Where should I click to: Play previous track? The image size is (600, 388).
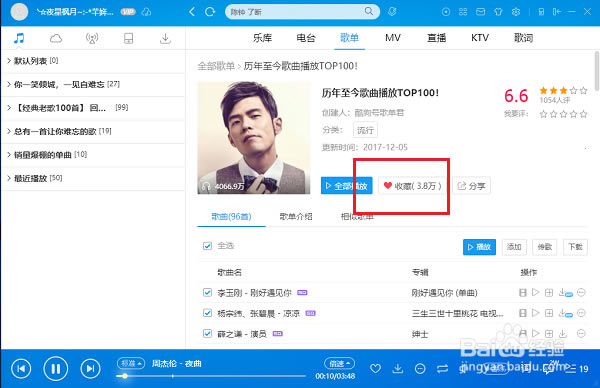21,368
